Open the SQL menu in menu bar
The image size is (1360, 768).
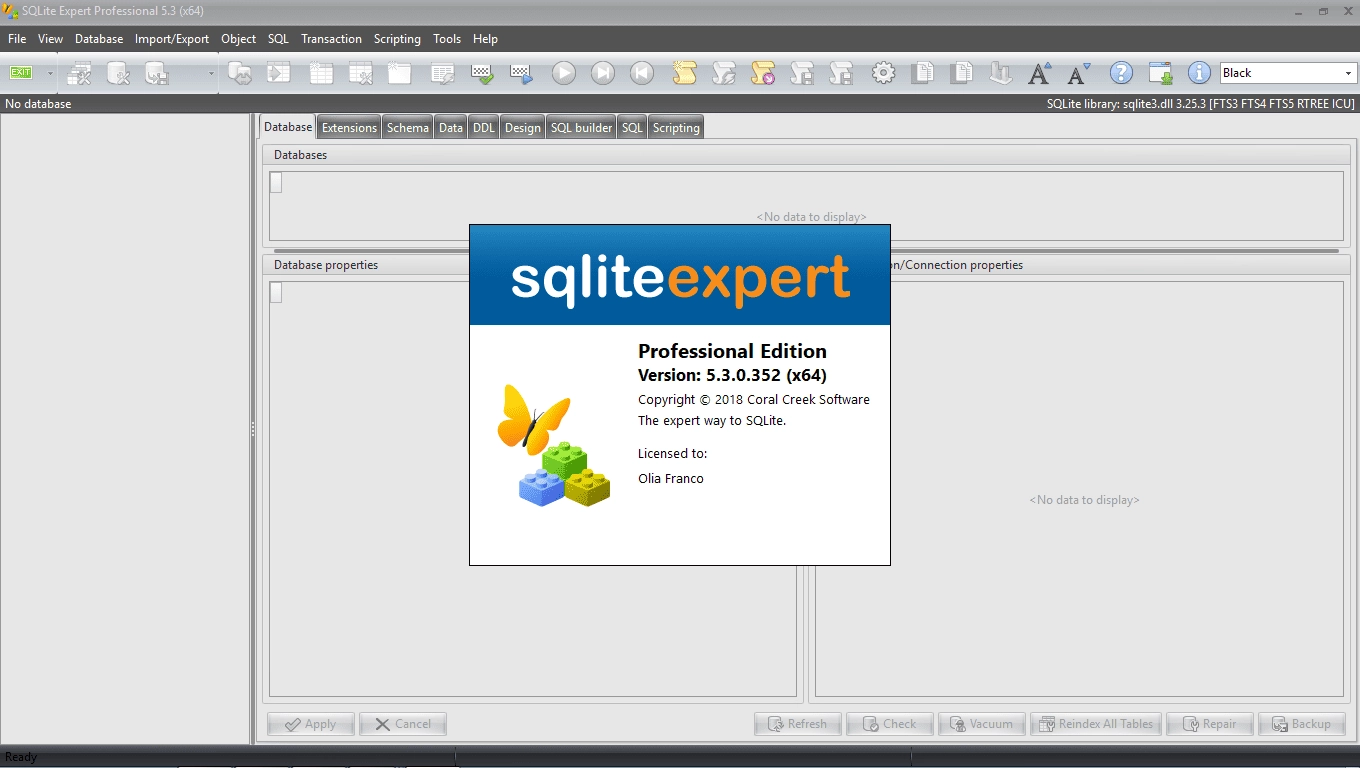coord(278,39)
